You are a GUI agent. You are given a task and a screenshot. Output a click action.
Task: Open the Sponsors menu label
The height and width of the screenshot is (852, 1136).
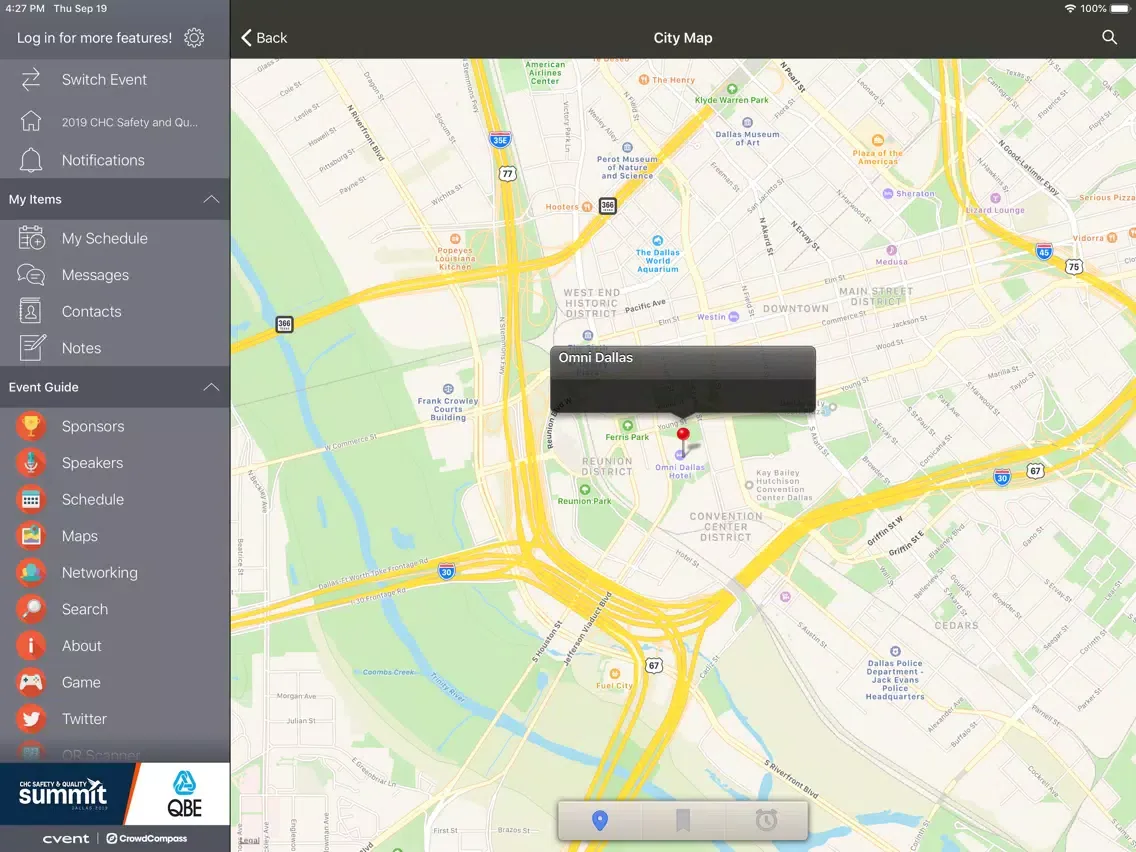93,426
